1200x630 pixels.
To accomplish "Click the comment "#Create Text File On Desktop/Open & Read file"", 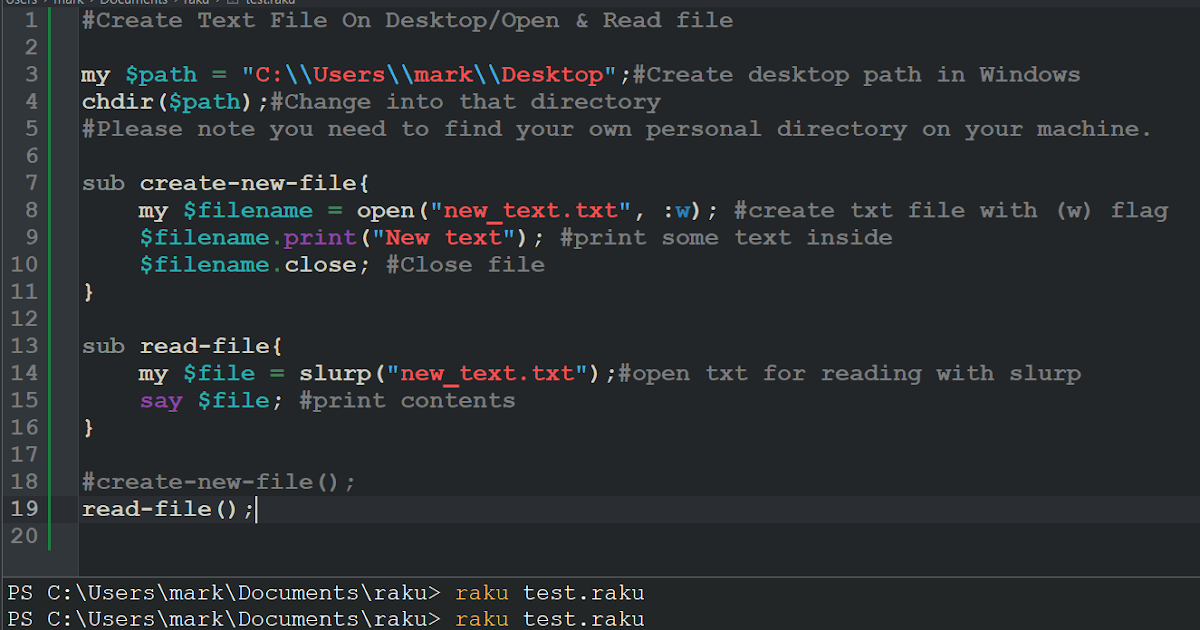I will 407,20.
